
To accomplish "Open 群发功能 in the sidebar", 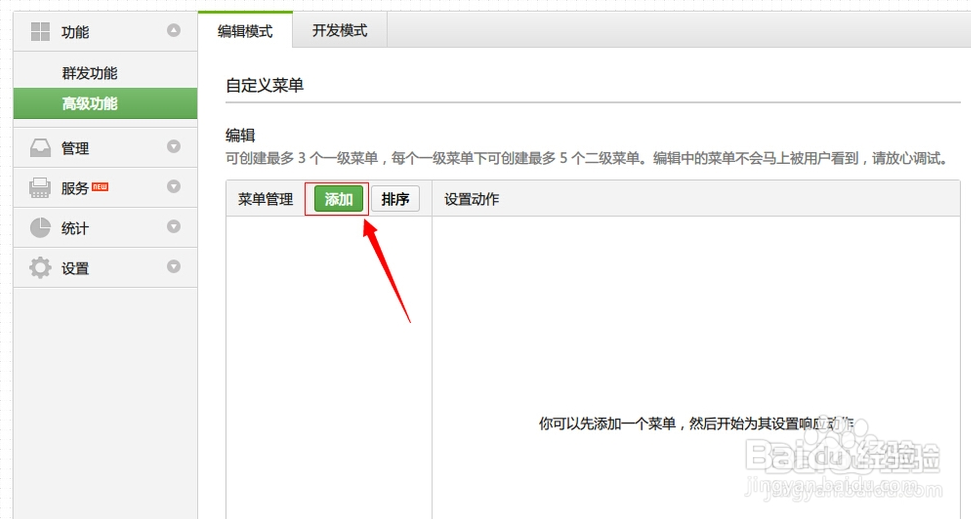I will coord(90,73).
